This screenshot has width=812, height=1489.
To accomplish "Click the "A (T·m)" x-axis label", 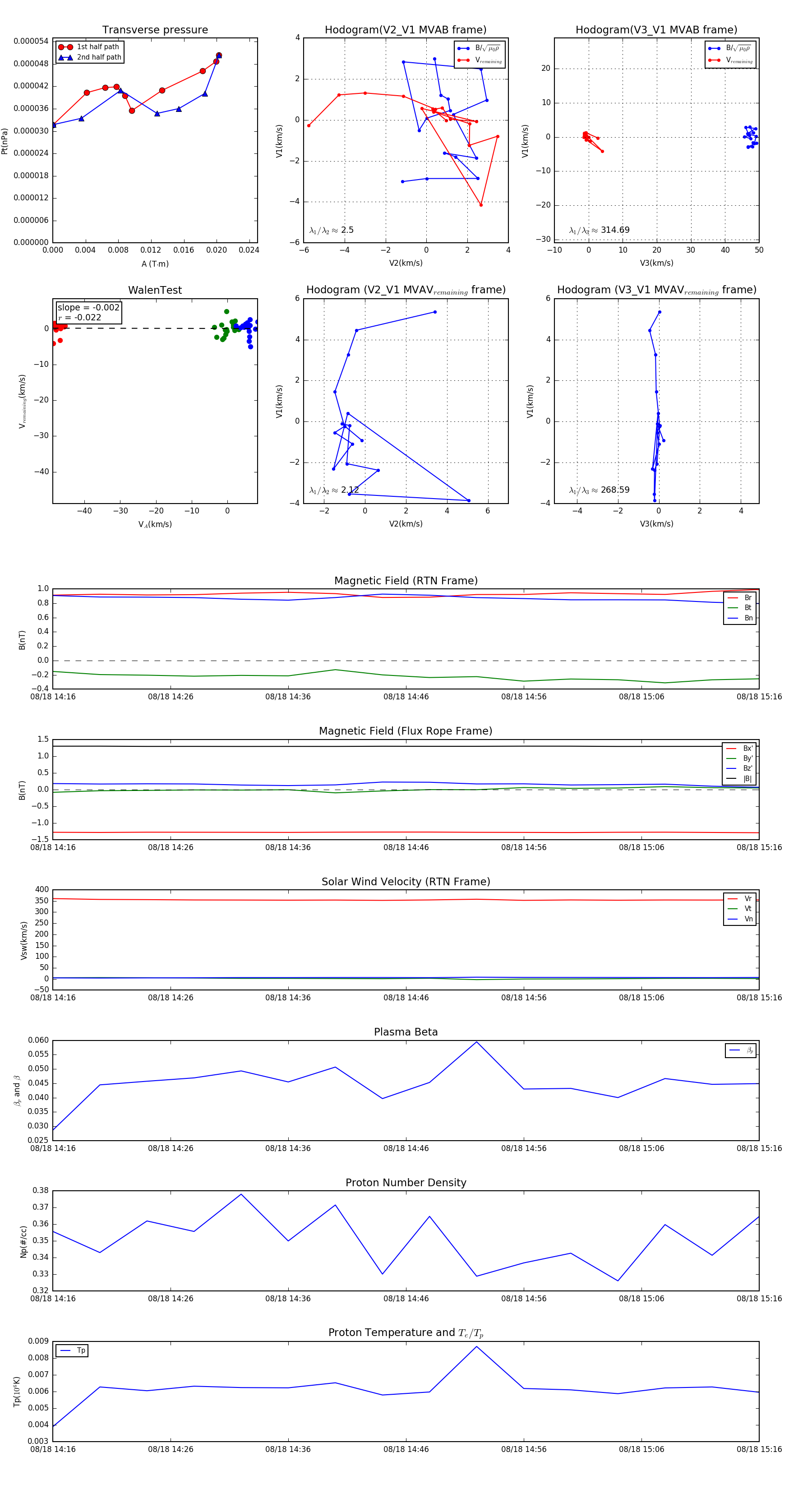I will (155, 264).
